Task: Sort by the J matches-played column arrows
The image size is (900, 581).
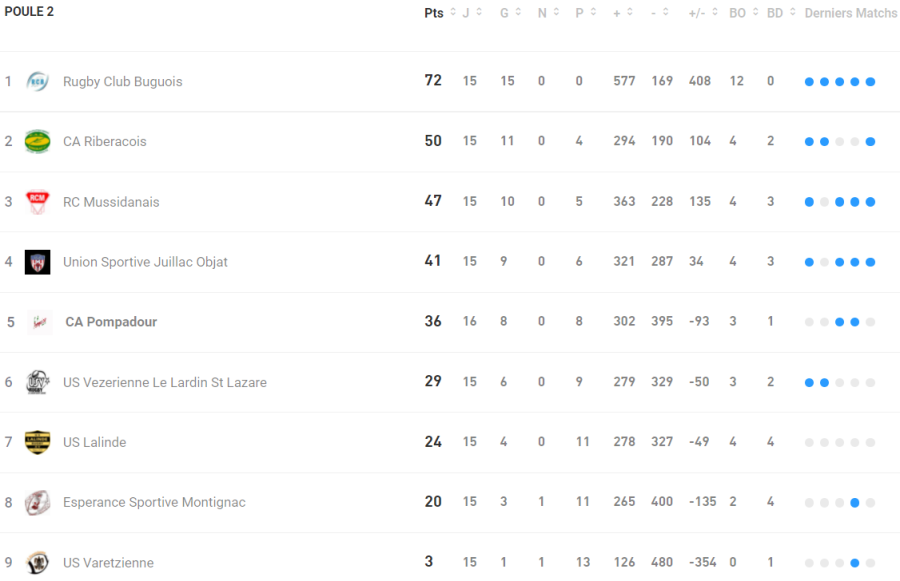Action: 479,13
